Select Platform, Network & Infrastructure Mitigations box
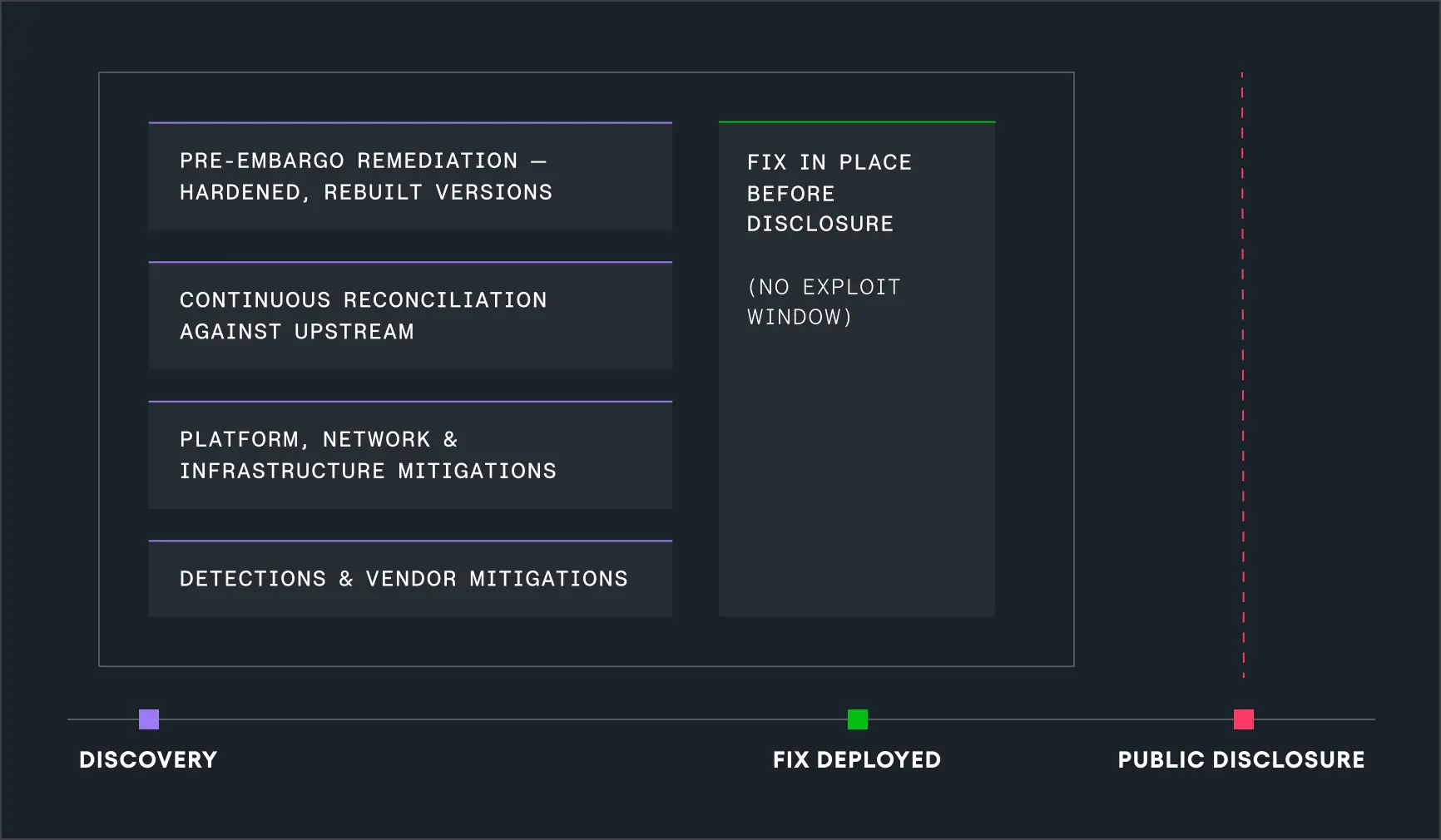 [410, 455]
